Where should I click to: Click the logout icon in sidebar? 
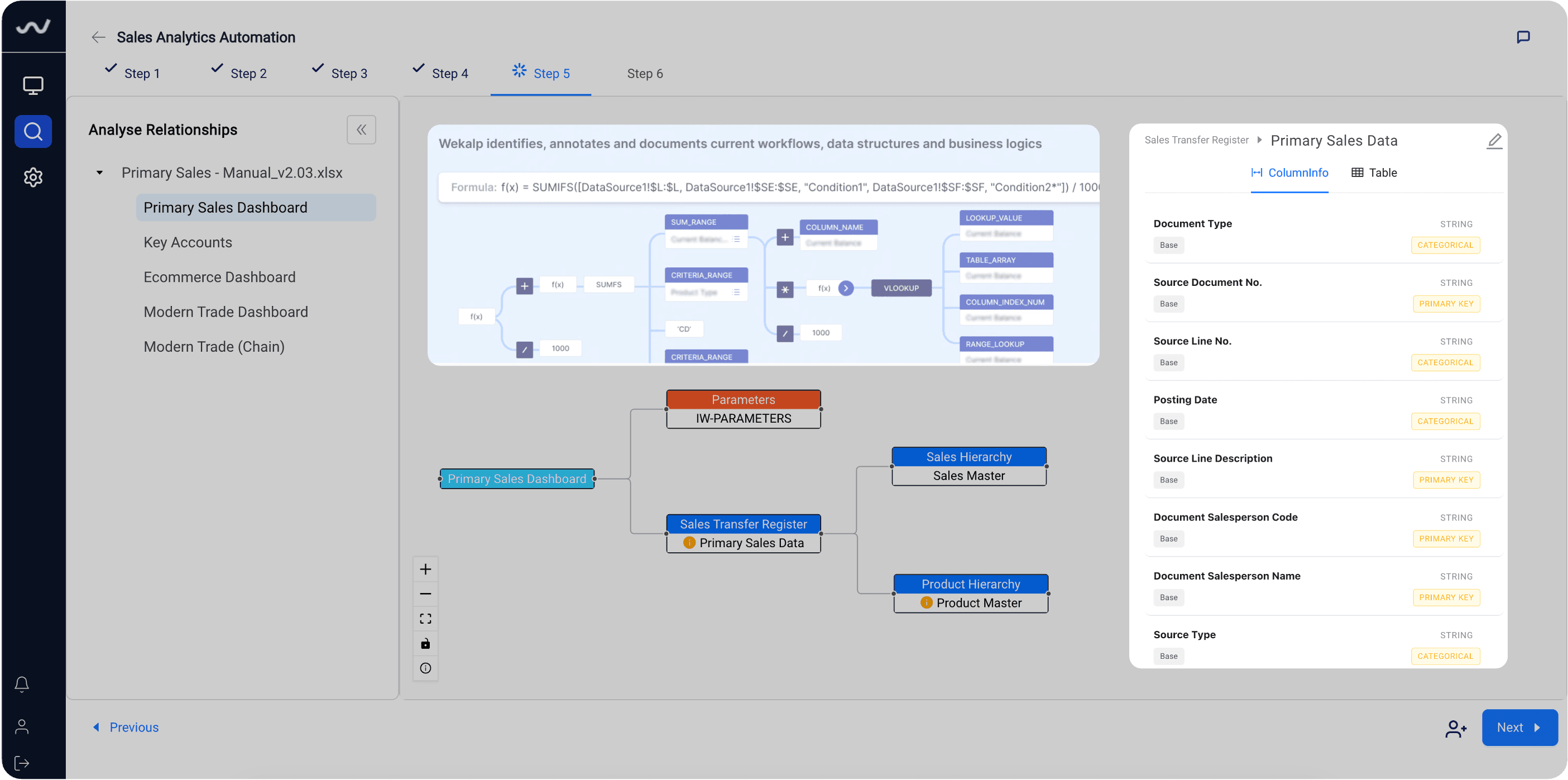pyautogui.click(x=22, y=763)
